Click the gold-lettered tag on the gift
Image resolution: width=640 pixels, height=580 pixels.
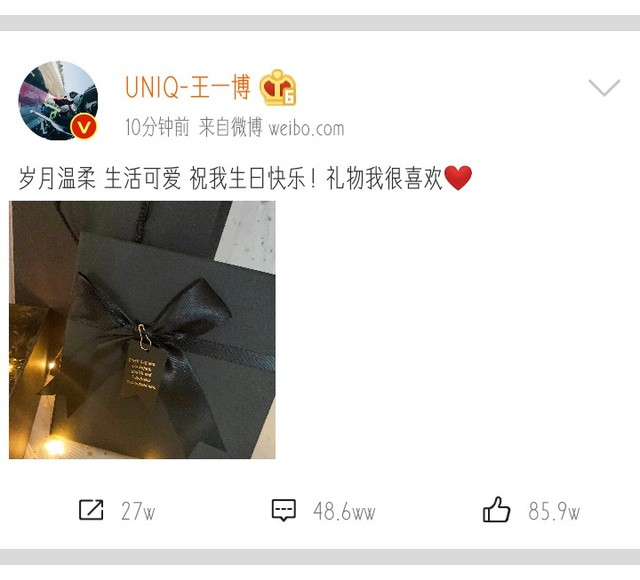[141, 370]
